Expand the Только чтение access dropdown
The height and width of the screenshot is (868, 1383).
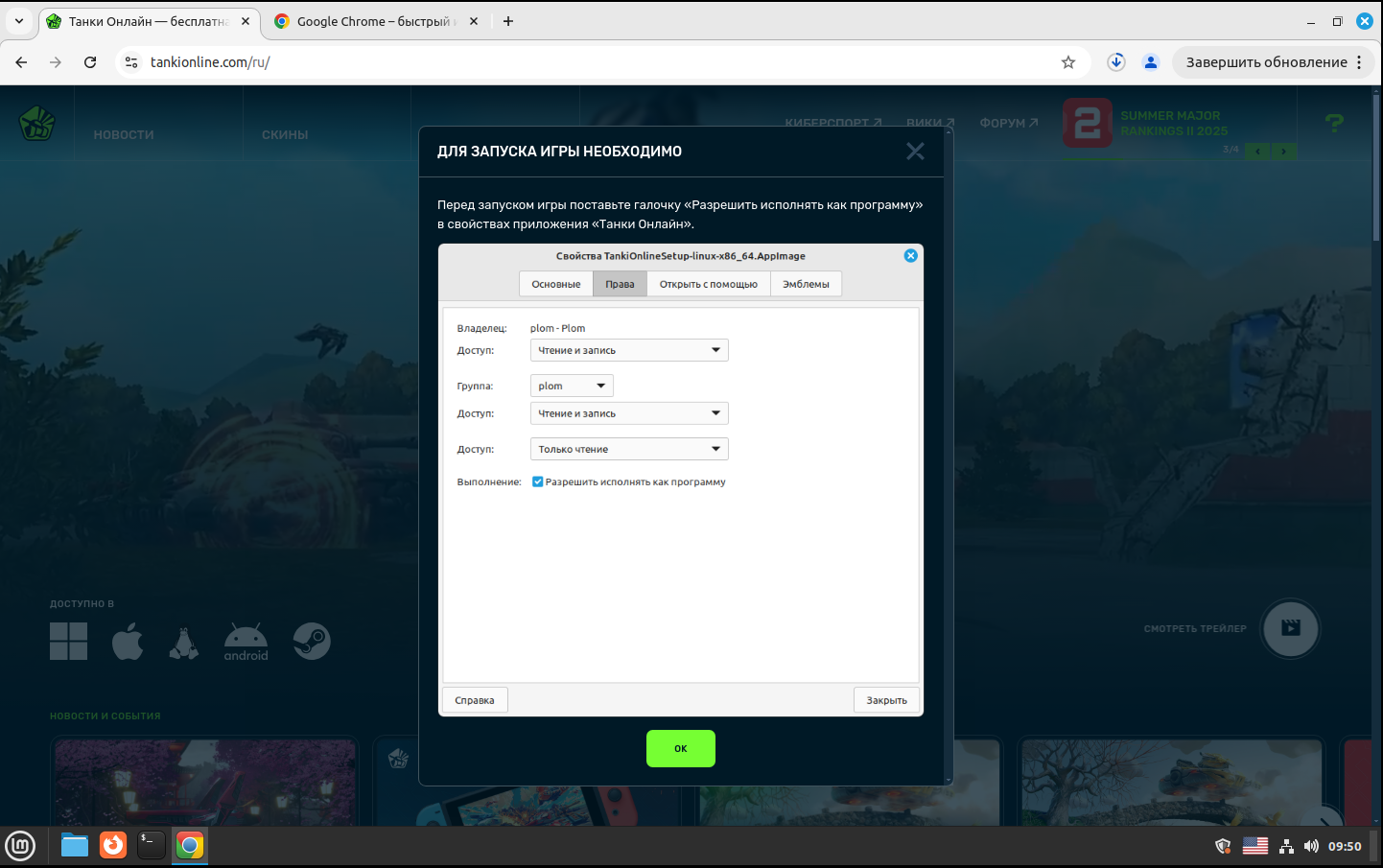point(629,449)
